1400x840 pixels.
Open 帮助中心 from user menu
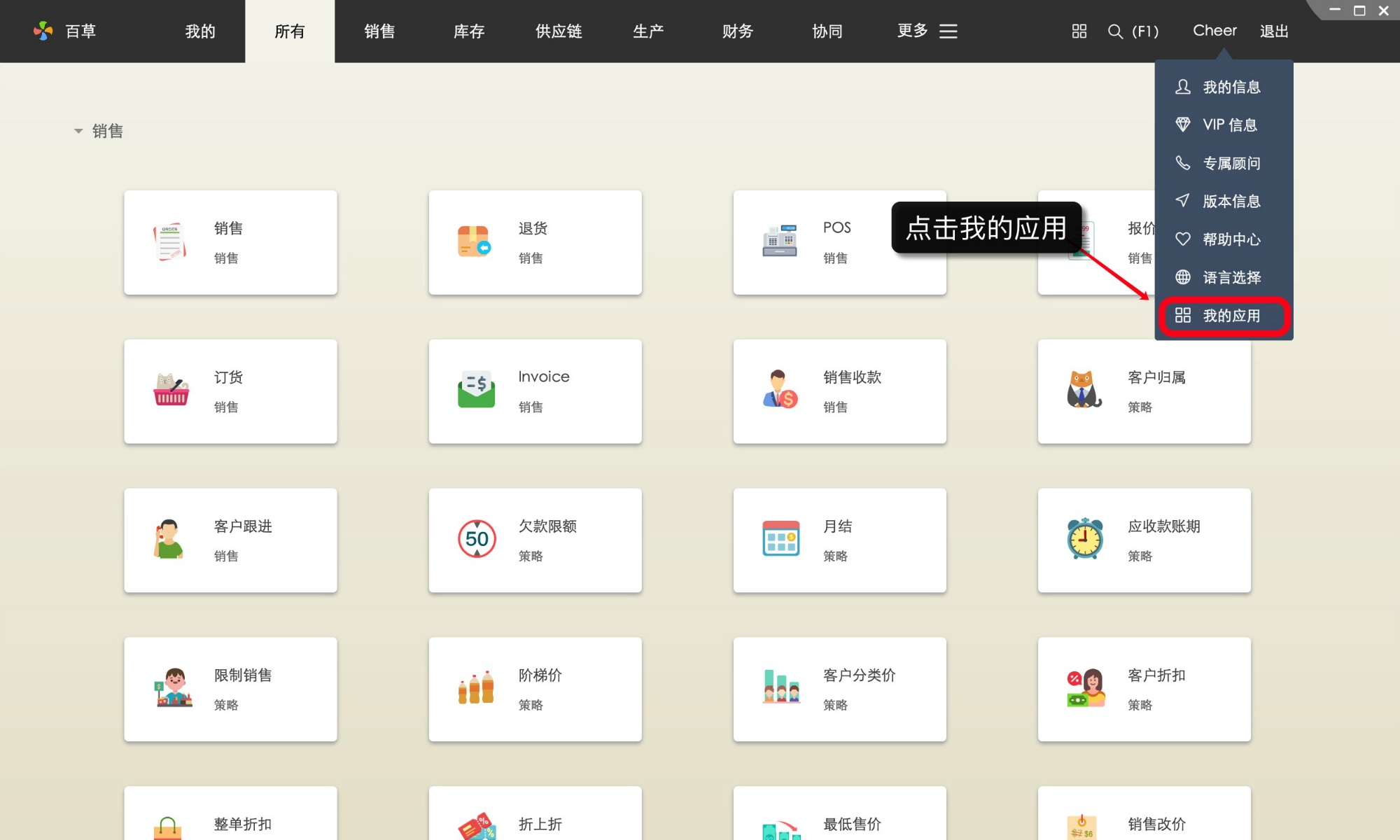pos(1224,239)
